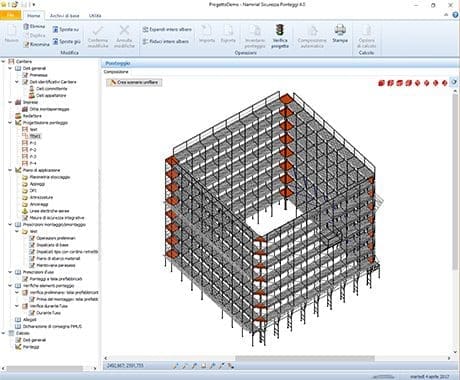460x380 pixels.
Task: Click the 3D view toggle at viewport top-right corner
Action: pos(454,82)
